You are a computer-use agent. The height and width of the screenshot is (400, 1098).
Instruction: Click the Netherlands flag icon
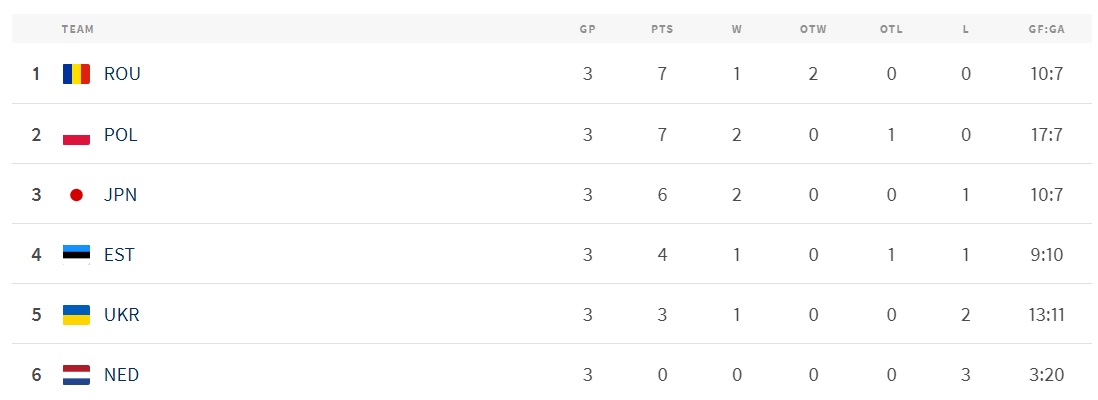(x=76, y=375)
